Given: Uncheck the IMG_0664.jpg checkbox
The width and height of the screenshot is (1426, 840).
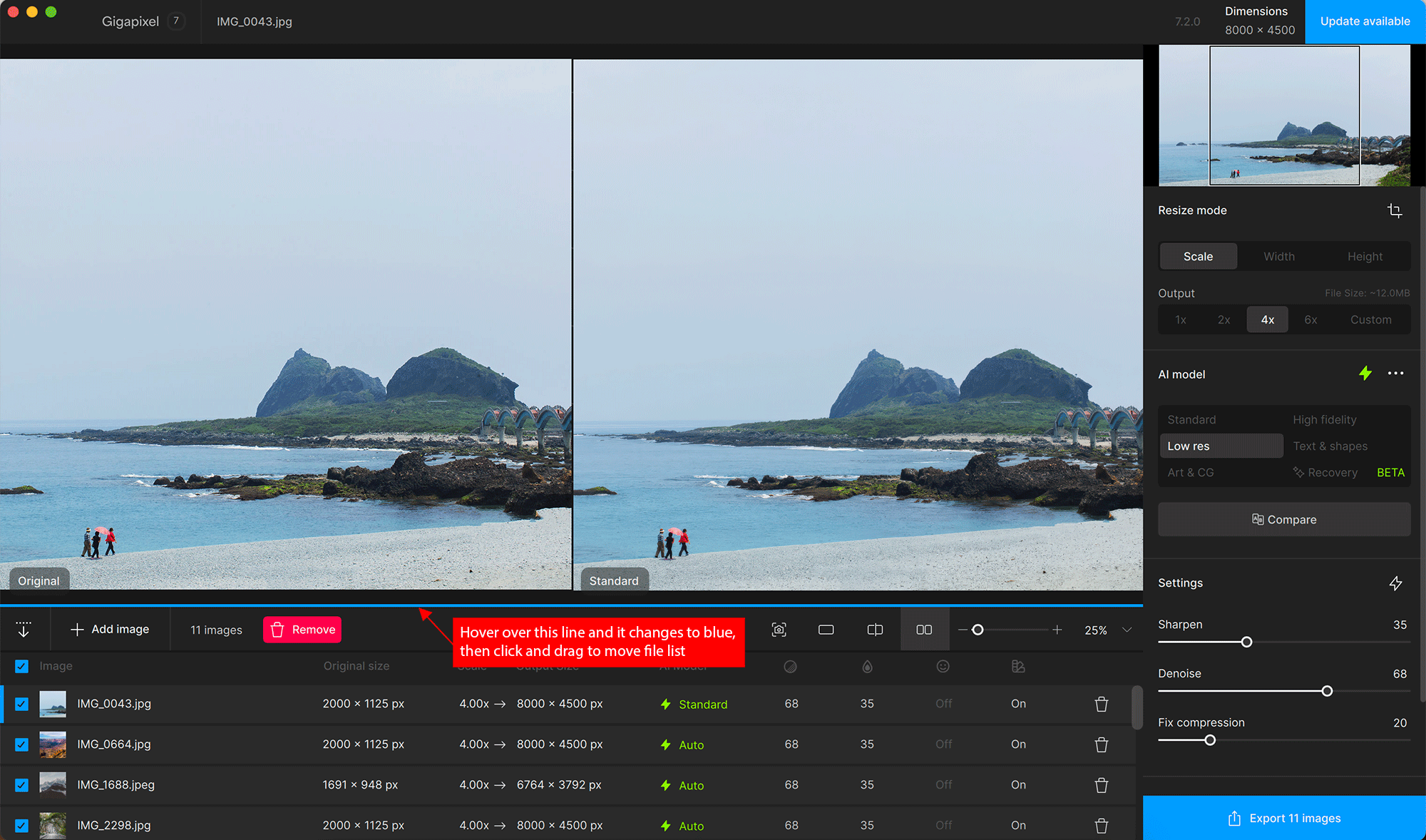Looking at the screenshot, I should (x=22, y=744).
